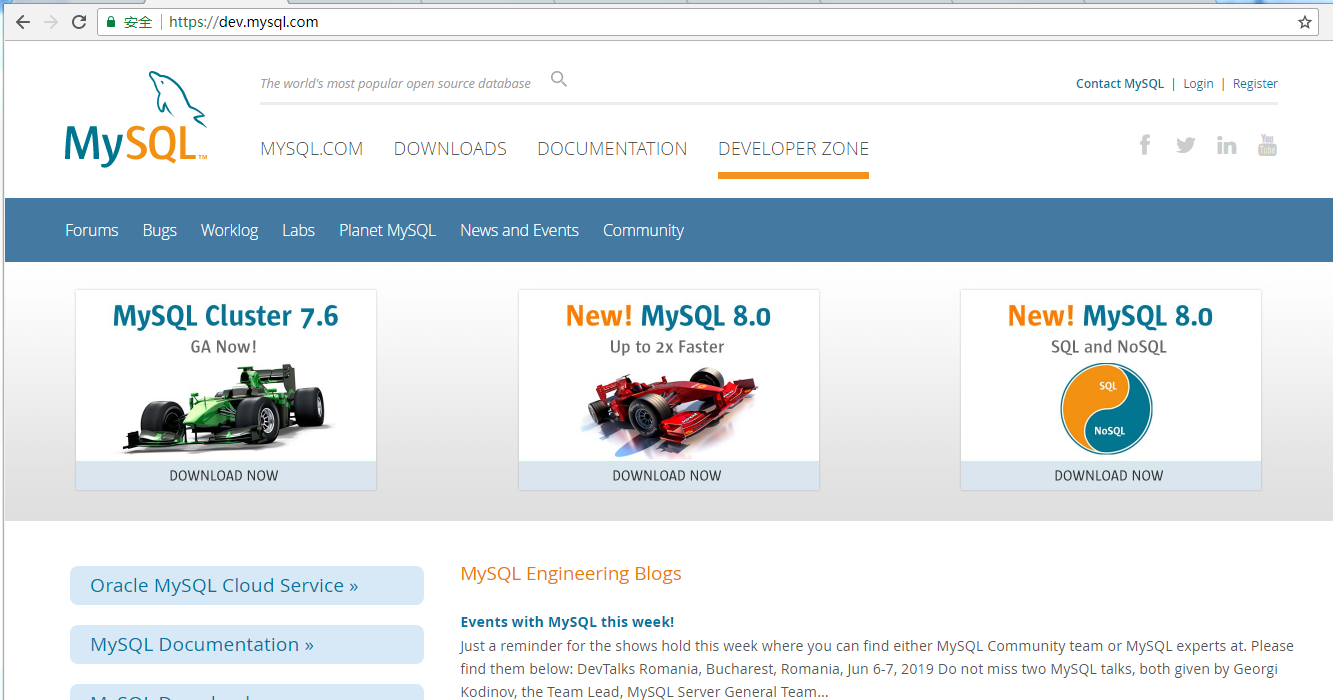Click MySQL Engineering Blogs heading
The height and width of the screenshot is (700, 1333).
tap(571, 574)
